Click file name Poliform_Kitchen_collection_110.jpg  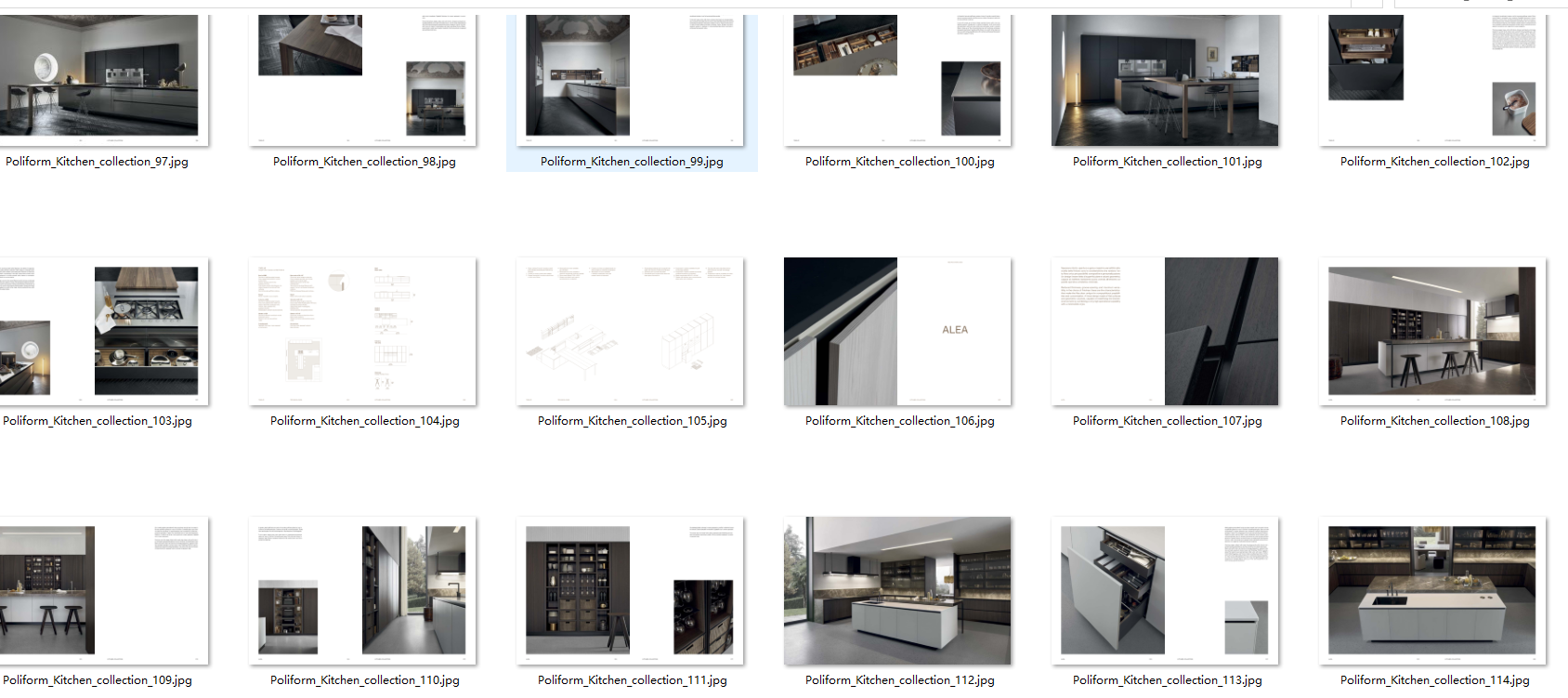tap(365, 680)
